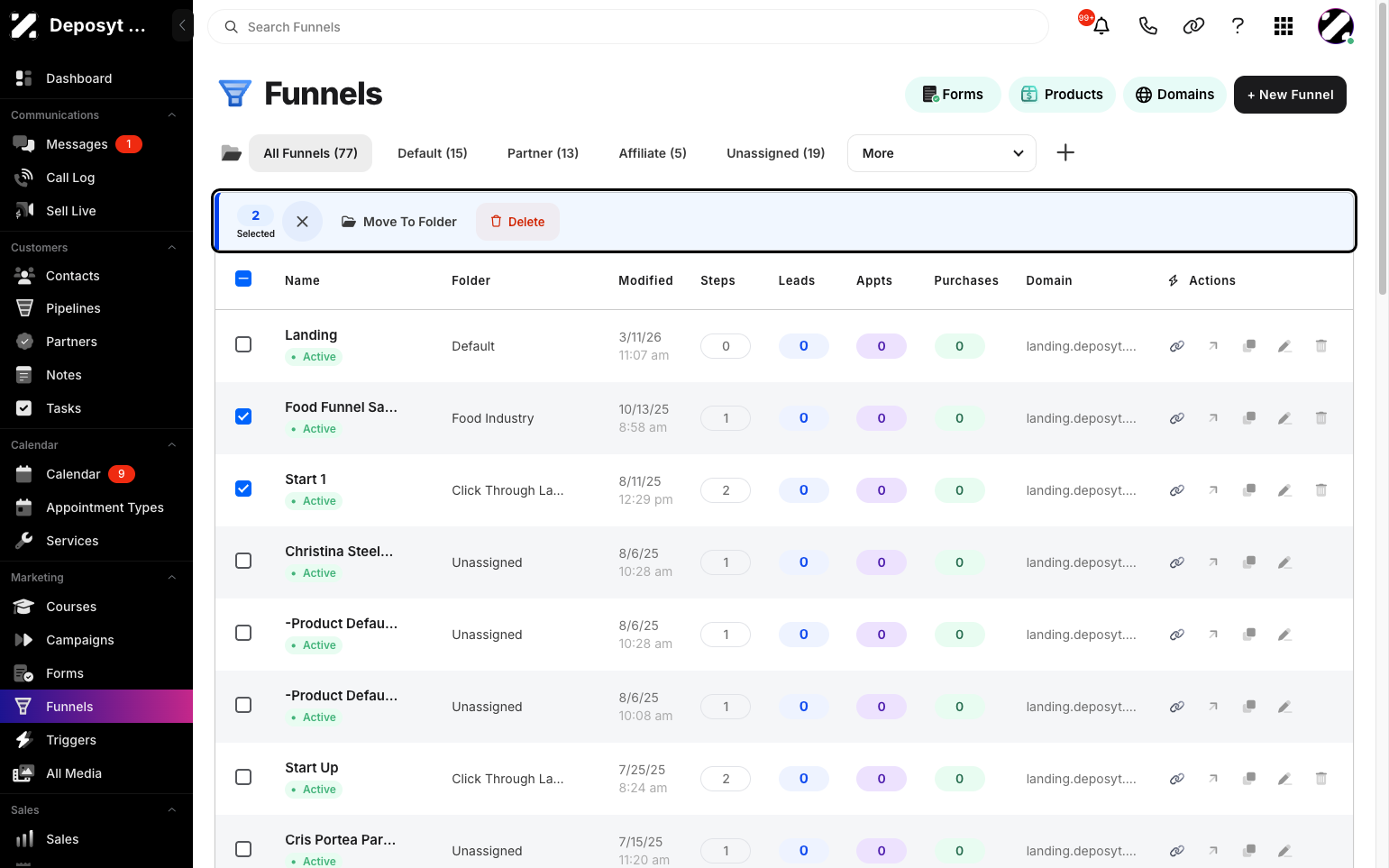Screen dimensions: 1389x868
Task: Edit the Christina Steel... funnel pencil icon
Action: click(x=1284, y=562)
